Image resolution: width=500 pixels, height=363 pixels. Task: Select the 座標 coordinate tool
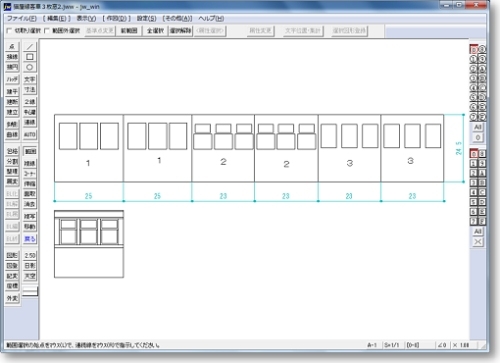point(12,286)
